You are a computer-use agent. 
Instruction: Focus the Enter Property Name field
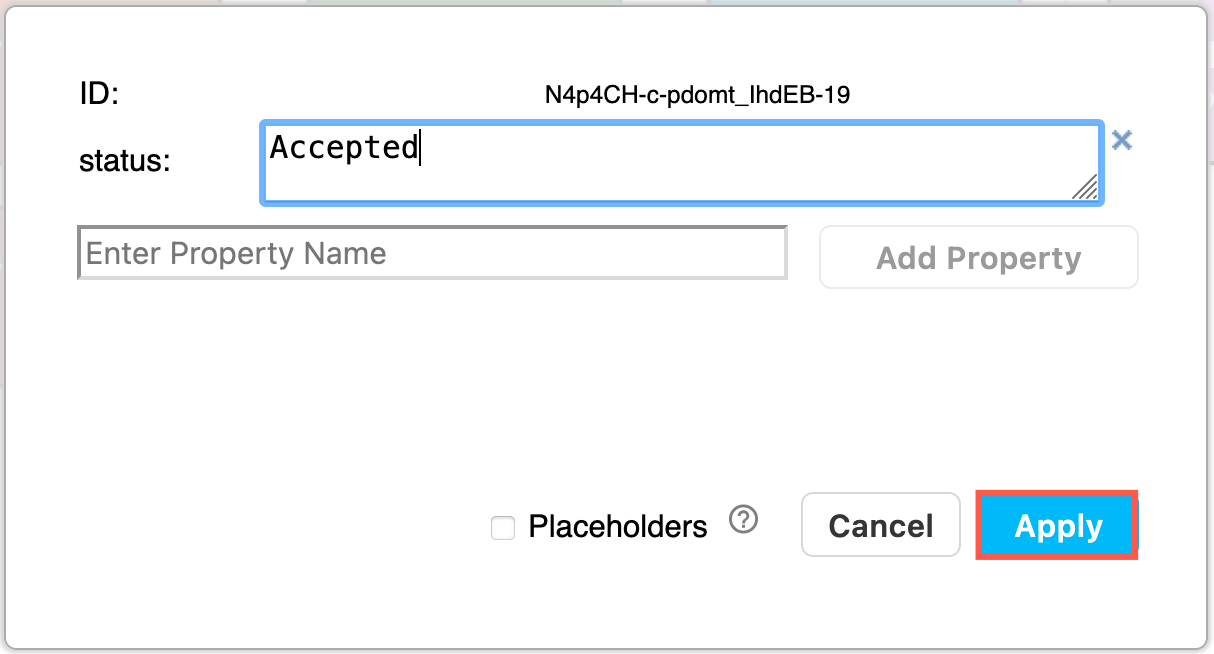(432, 252)
